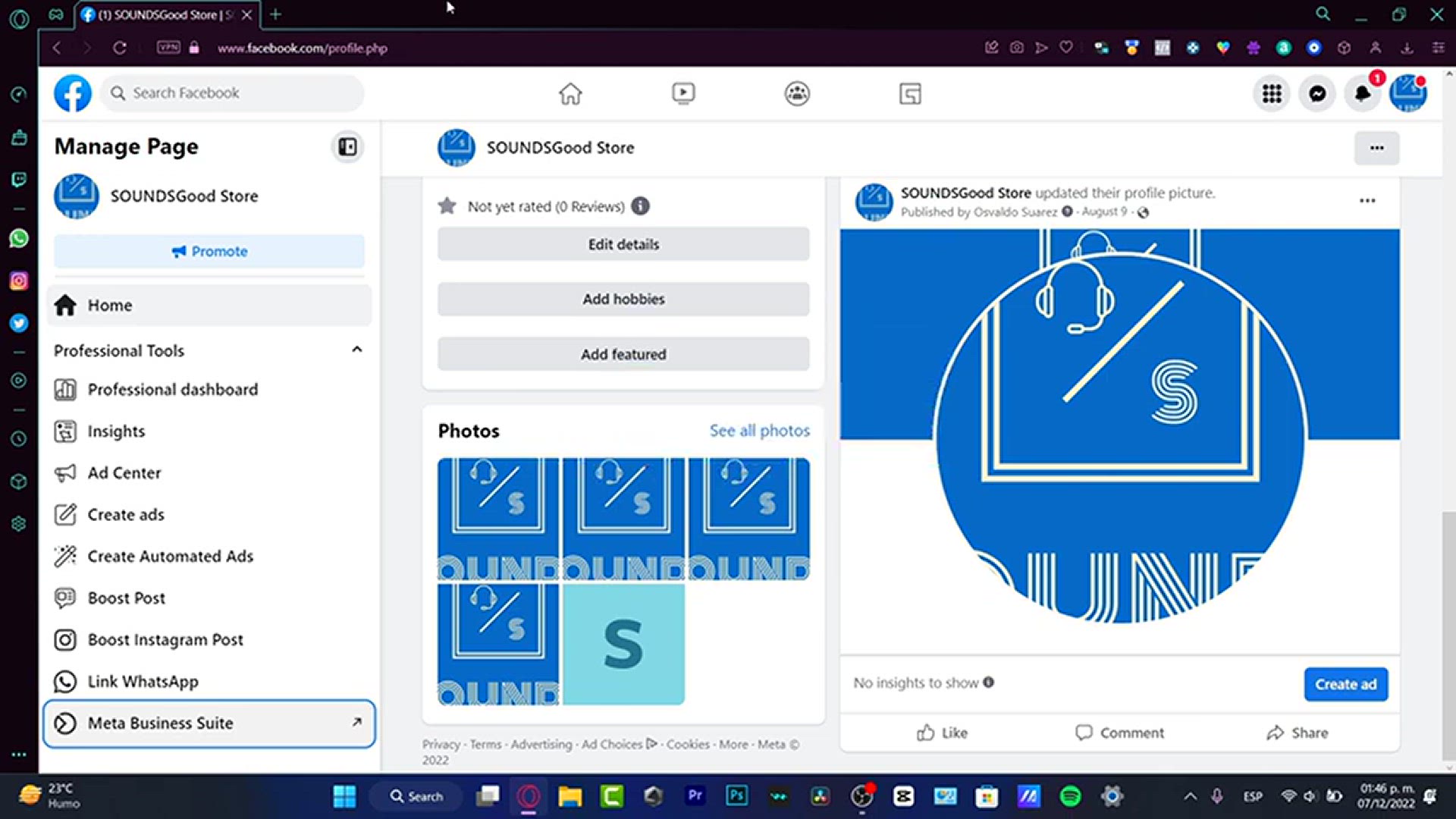Open Osvaldo Suarez publisher link
Screen dimensions: 1456x819
[1015, 212]
